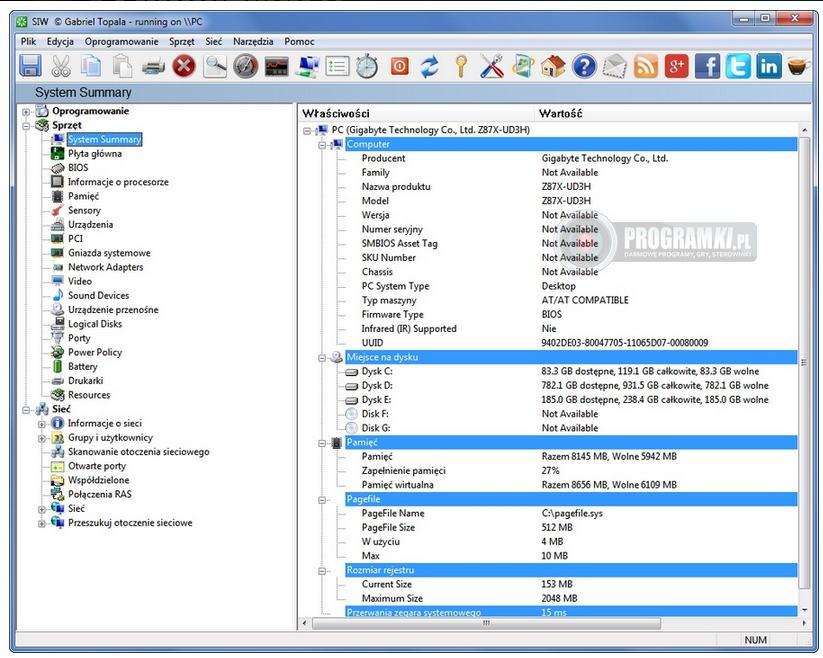Click the vertical scrollbar down arrow

(x=805, y=610)
